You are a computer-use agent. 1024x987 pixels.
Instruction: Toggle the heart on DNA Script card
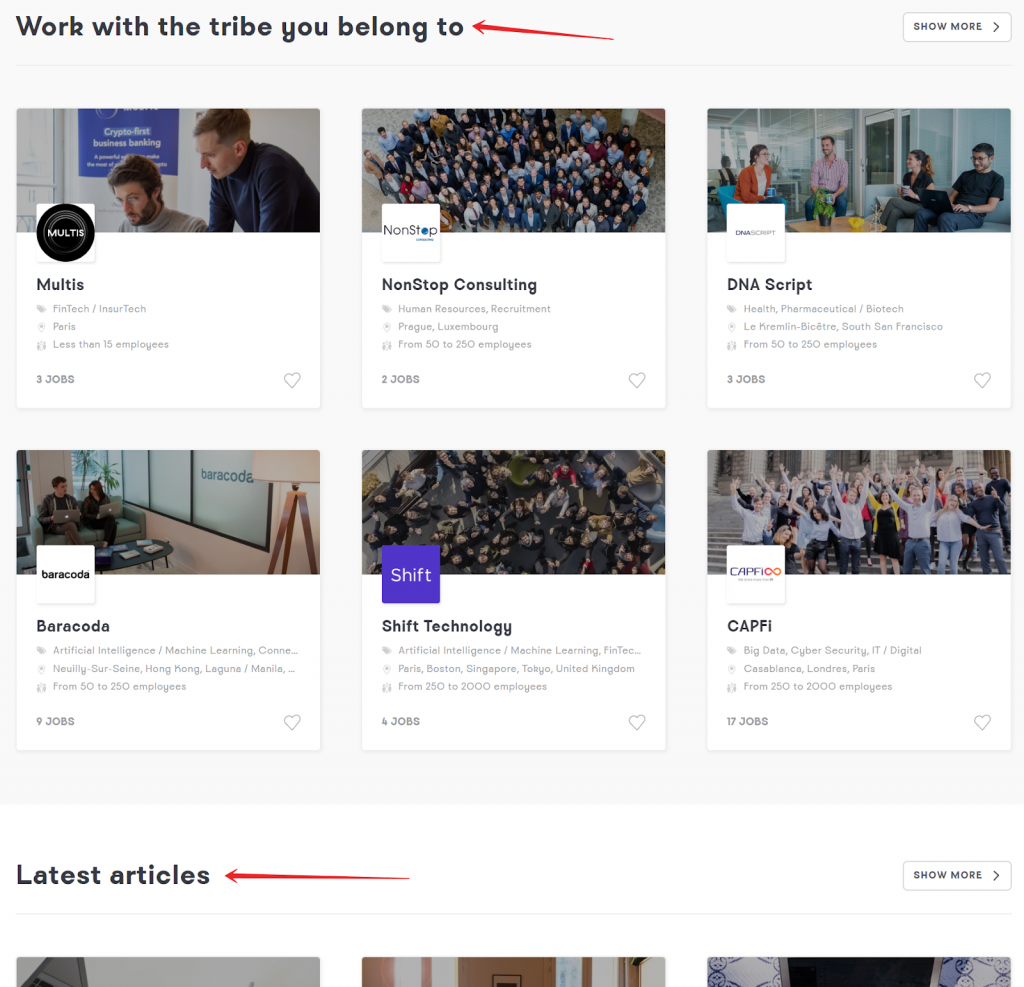[x=982, y=380]
